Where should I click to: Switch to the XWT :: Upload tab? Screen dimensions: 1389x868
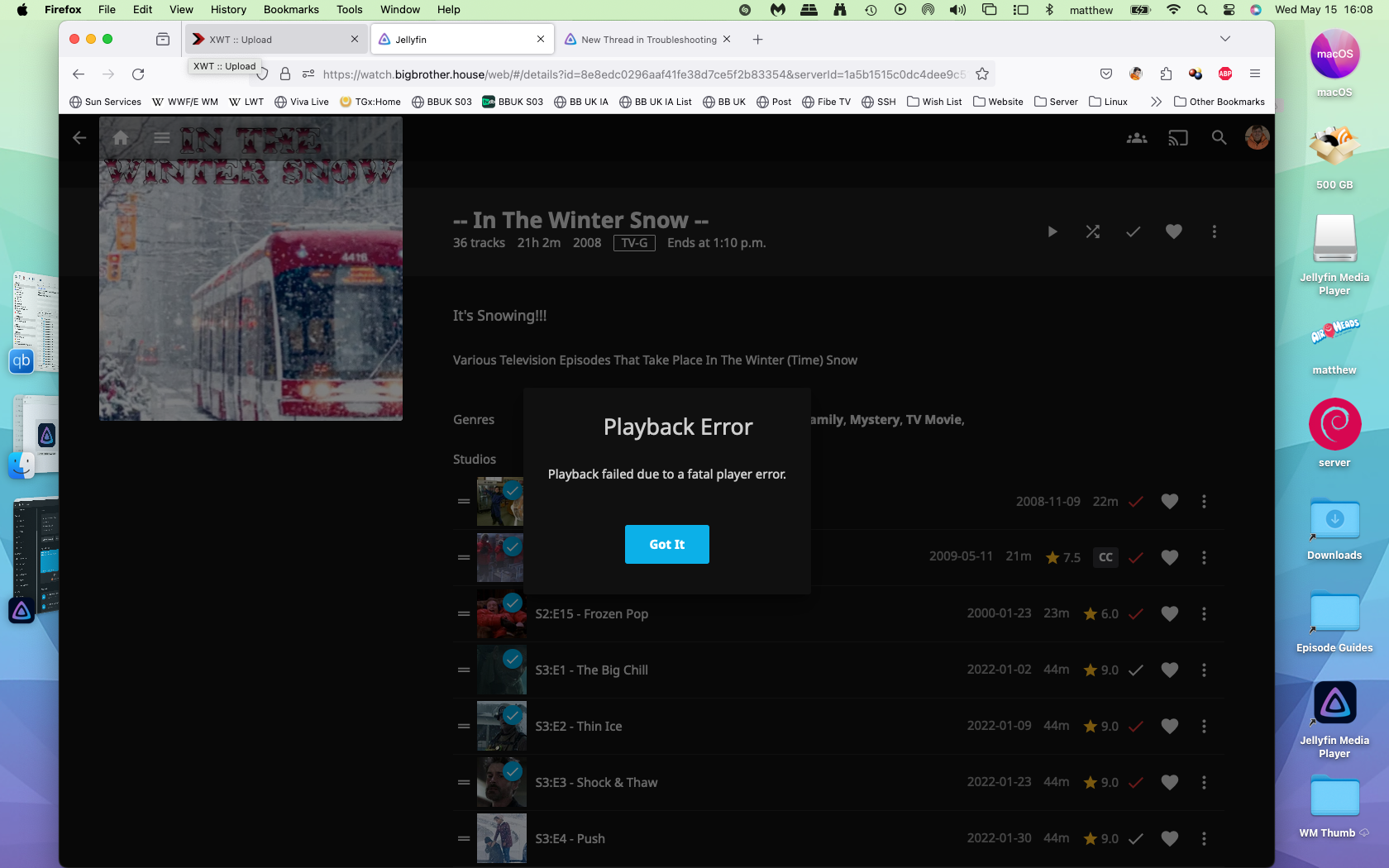[273, 40]
